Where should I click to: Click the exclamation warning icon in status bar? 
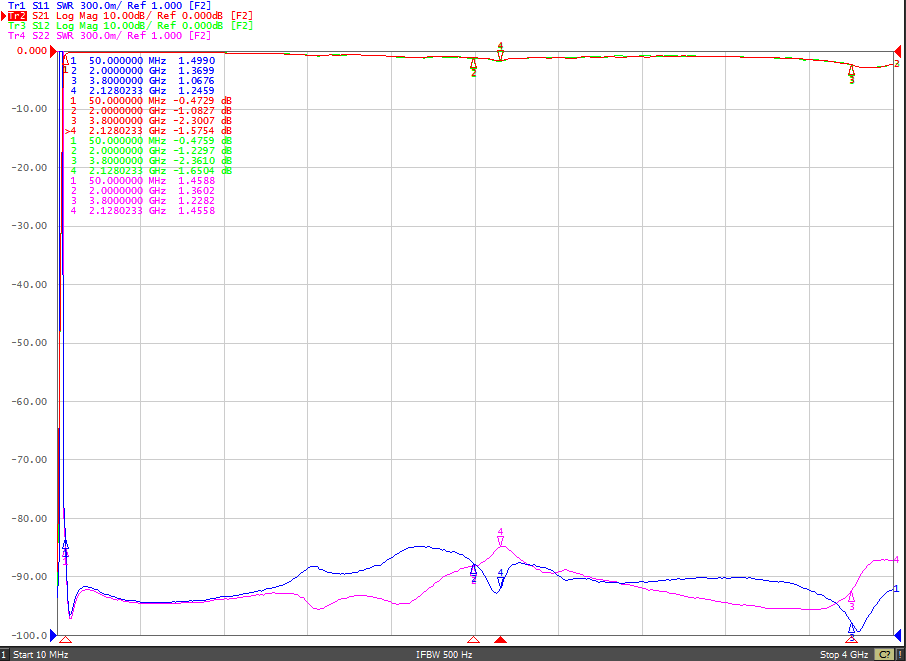click(x=899, y=655)
